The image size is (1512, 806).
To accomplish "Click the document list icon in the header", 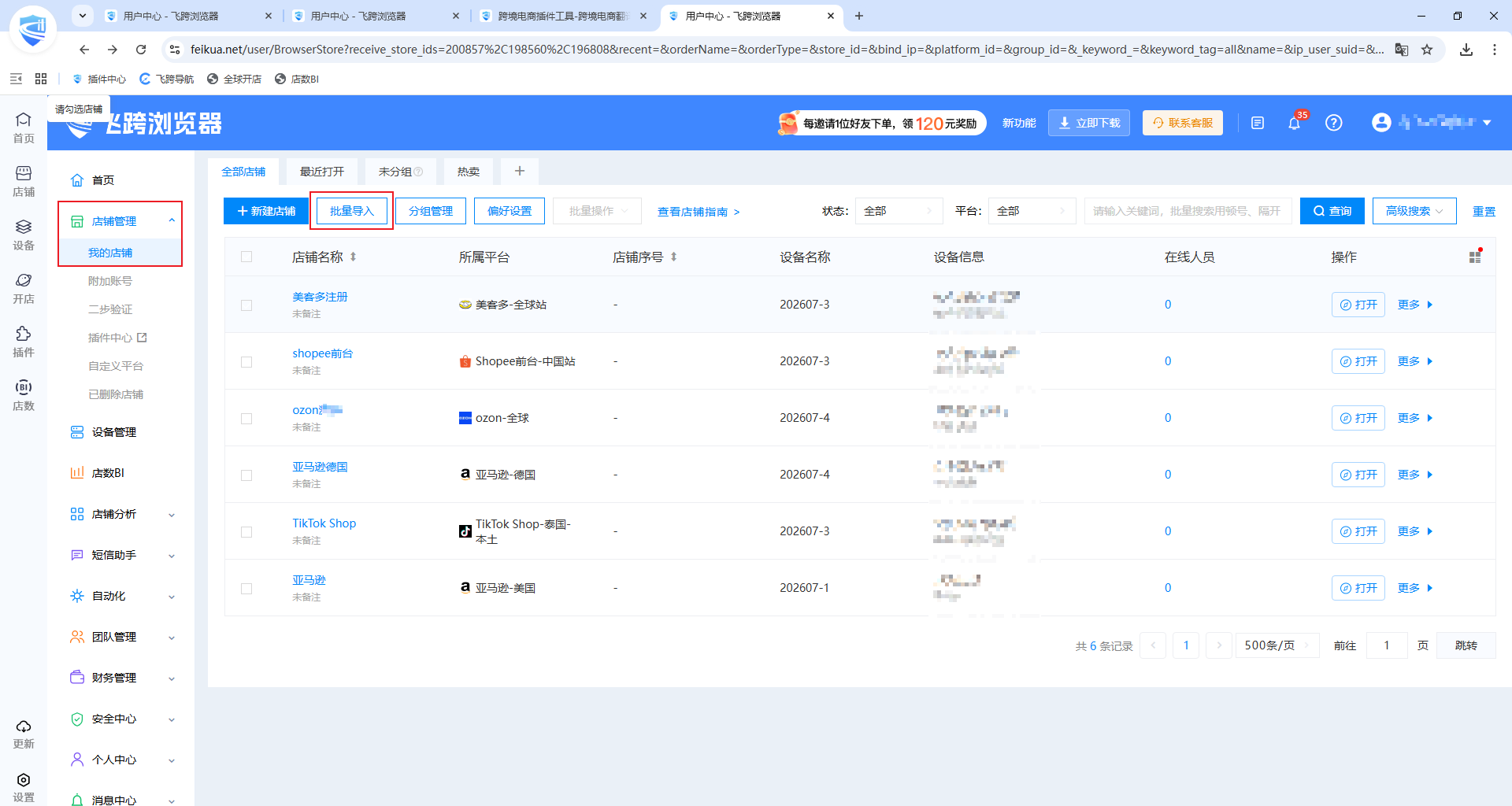I will point(1258,123).
